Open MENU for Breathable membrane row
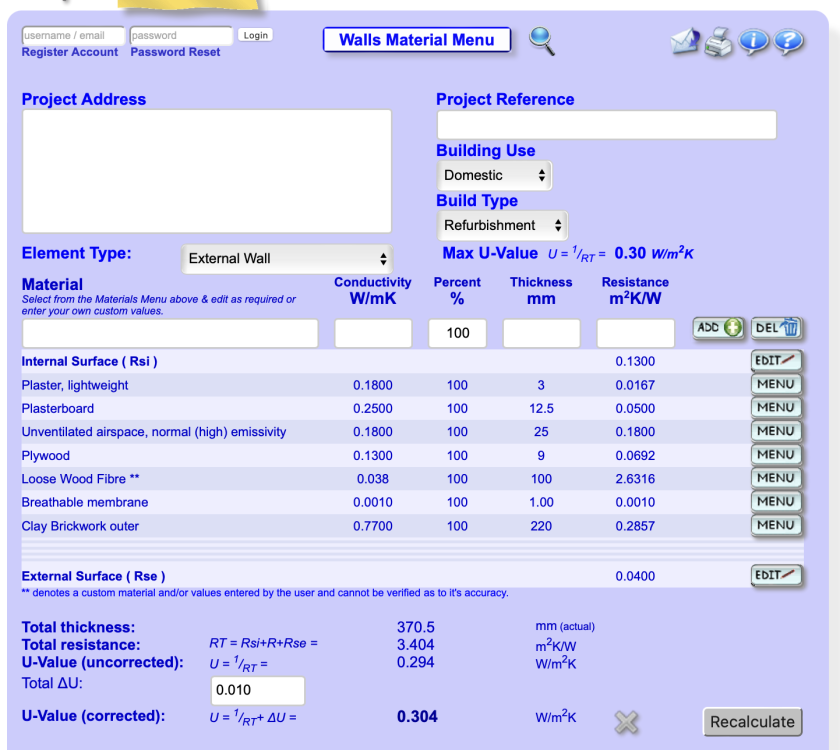The width and height of the screenshot is (840, 750). tap(776, 502)
